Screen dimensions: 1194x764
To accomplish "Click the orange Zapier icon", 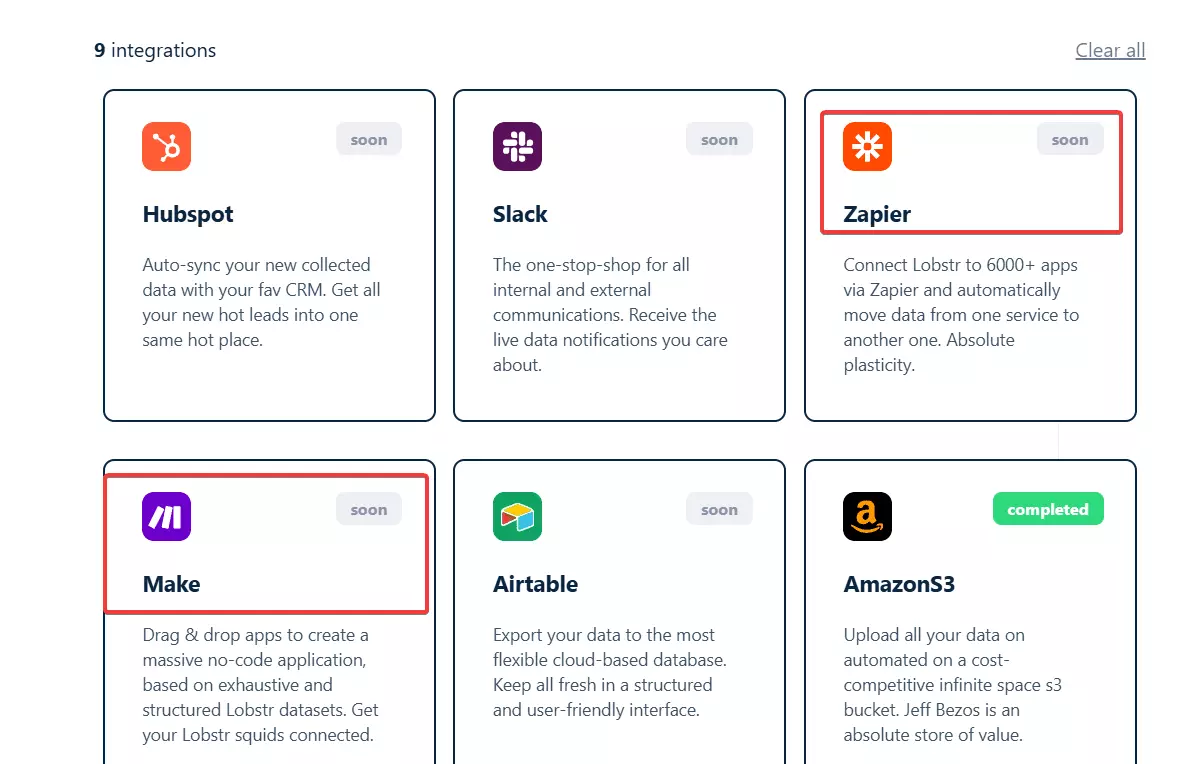I will click(867, 146).
